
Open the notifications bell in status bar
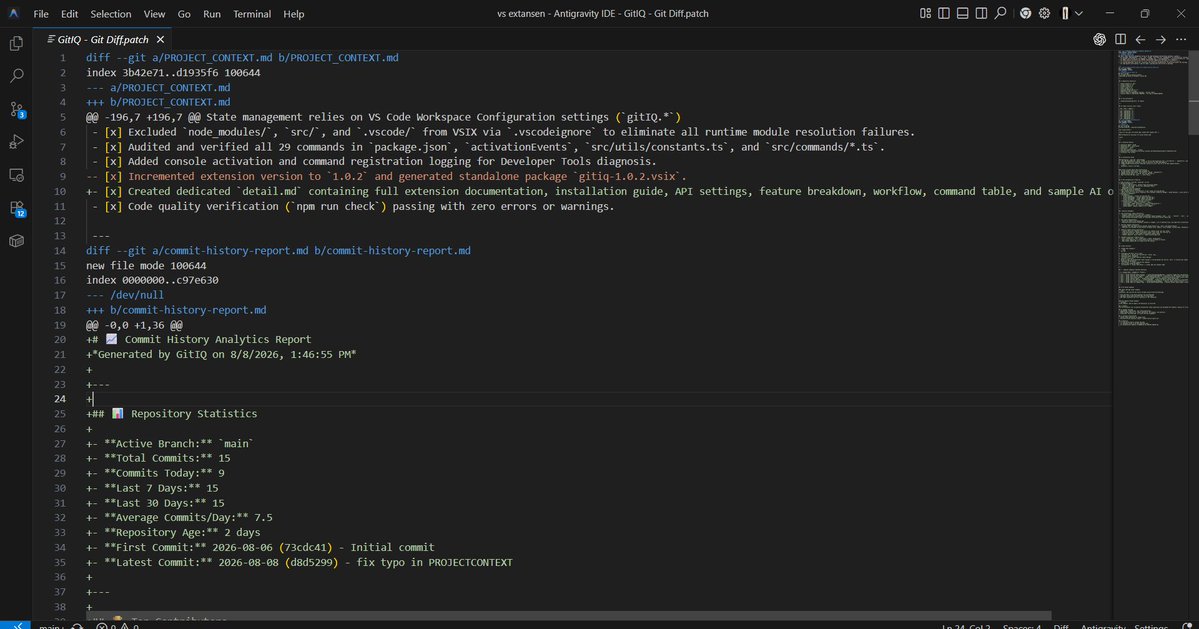coord(1187,626)
